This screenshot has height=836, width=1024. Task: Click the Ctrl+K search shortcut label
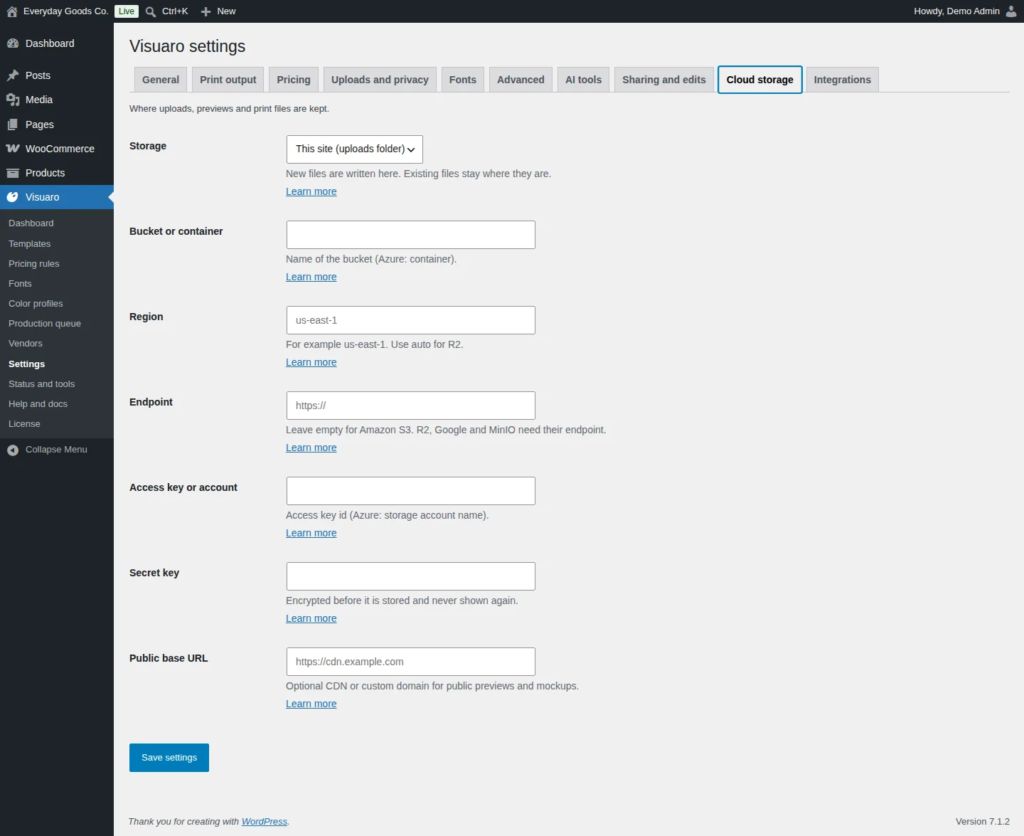175,11
